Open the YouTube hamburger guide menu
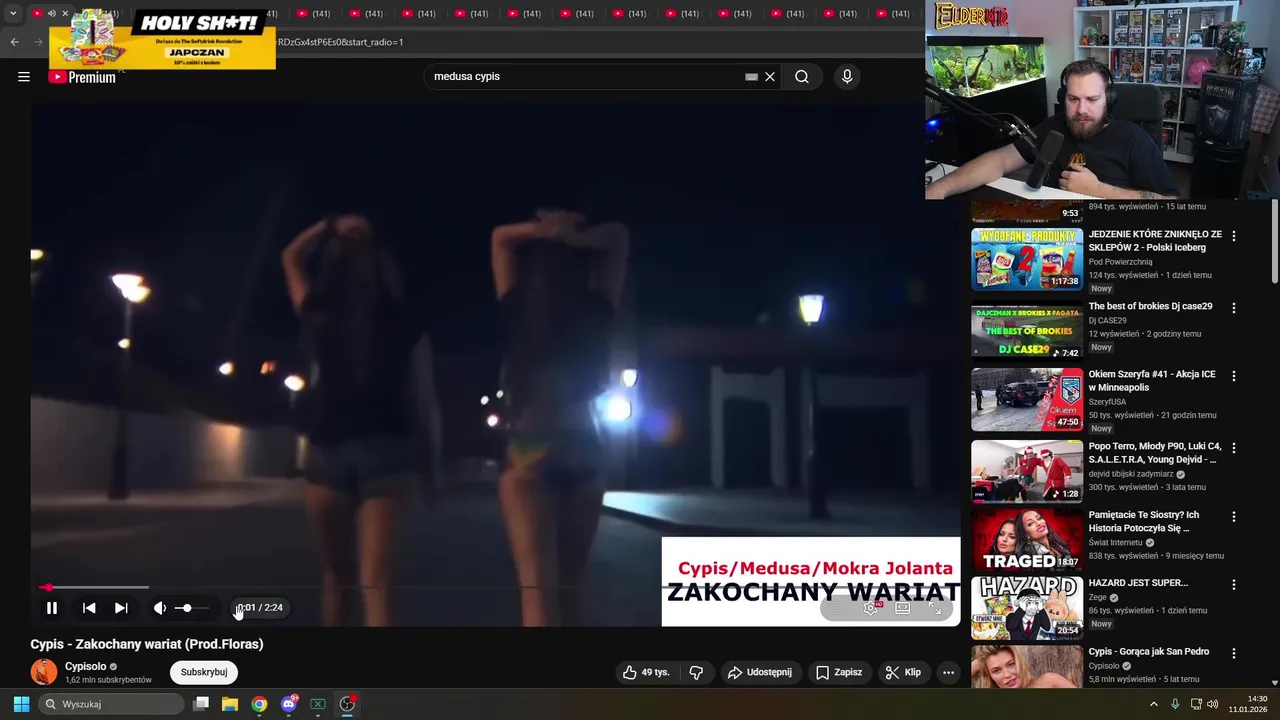Viewport: 1280px width, 720px height. point(24,77)
